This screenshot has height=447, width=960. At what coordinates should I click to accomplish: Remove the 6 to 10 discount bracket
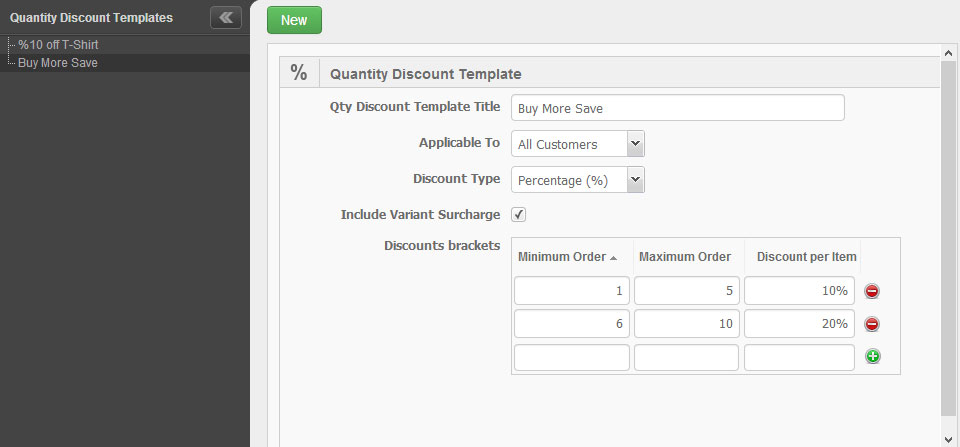(x=872, y=324)
